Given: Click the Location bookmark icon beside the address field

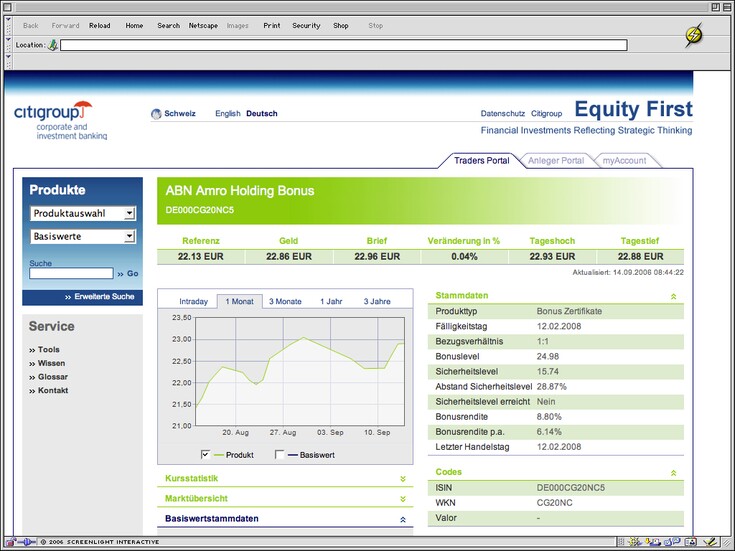Looking at the screenshot, I should pyautogui.click(x=53, y=45).
